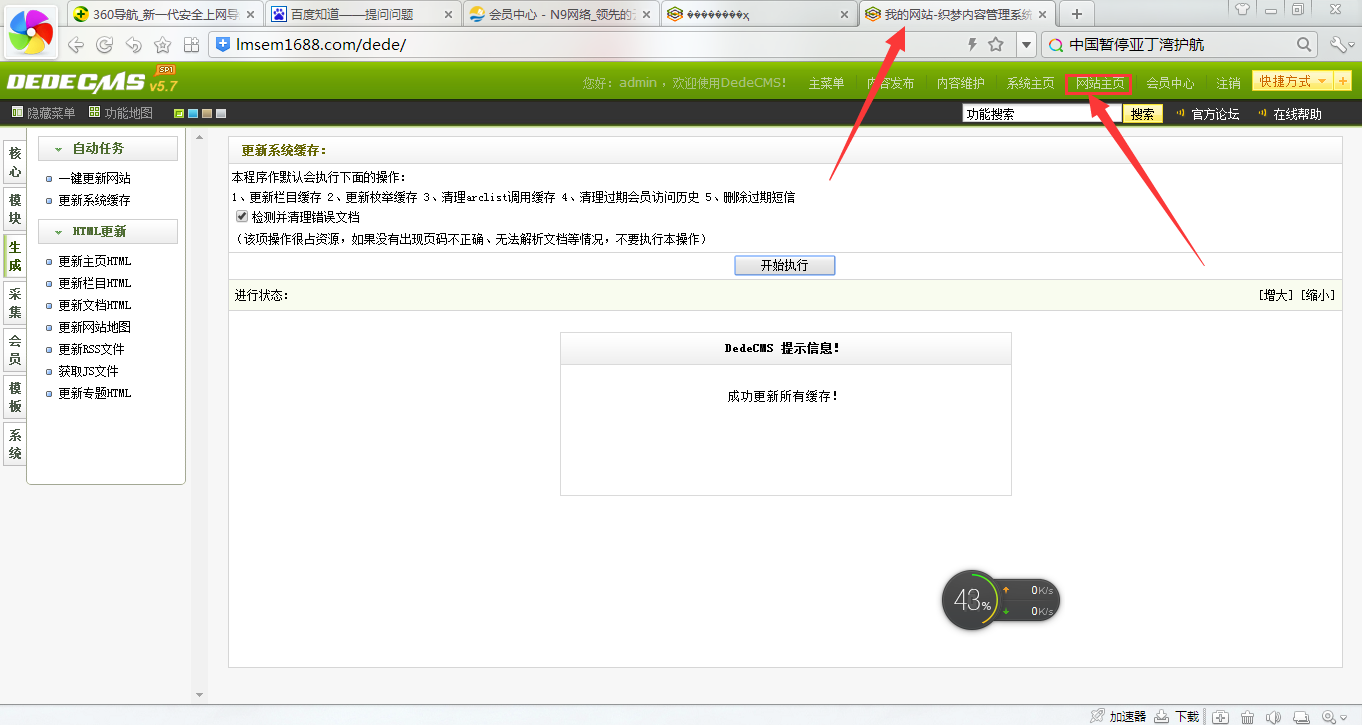Viewport: 1362px width, 725px height.
Task: Open the 系统主页 menu item
Action: click(1030, 83)
